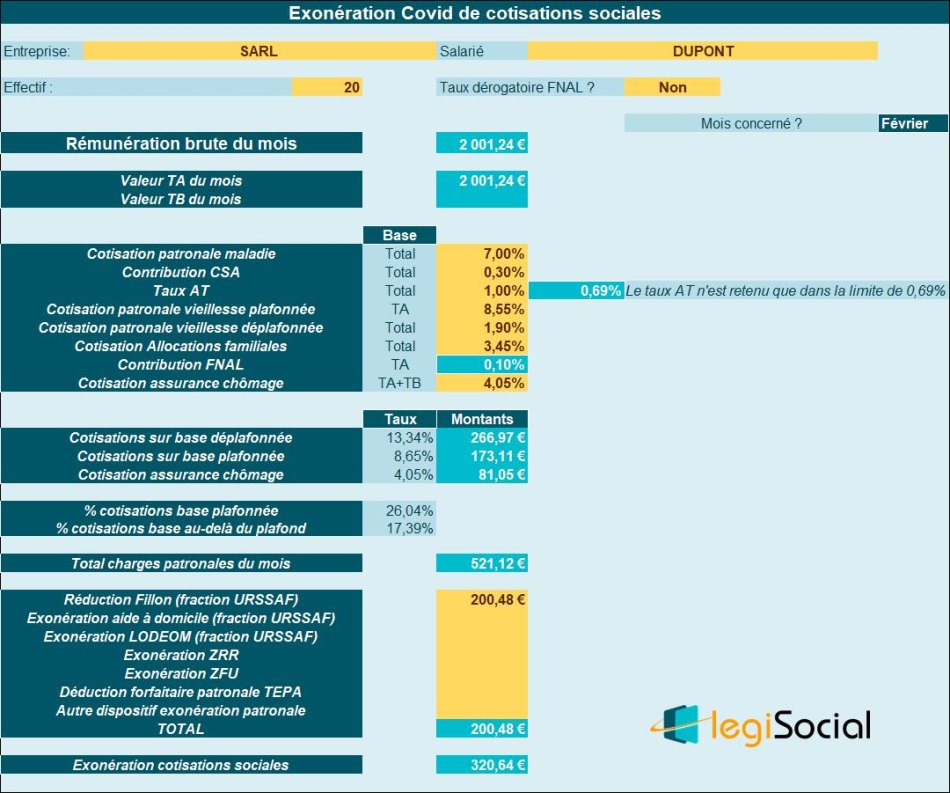Click the Taux AT rate 1,00%

click(x=481, y=291)
